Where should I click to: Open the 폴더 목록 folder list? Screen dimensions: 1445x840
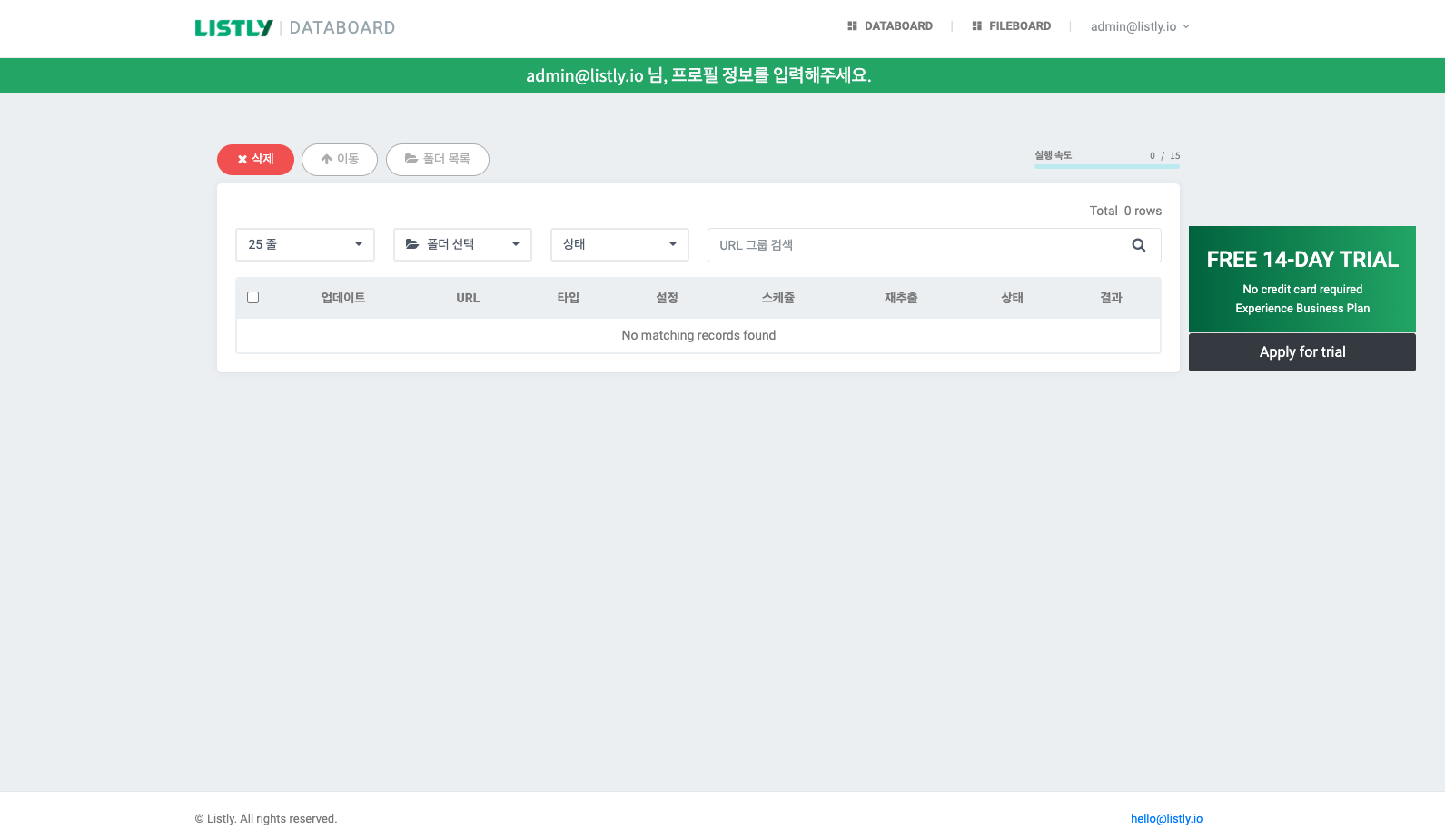coord(438,160)
